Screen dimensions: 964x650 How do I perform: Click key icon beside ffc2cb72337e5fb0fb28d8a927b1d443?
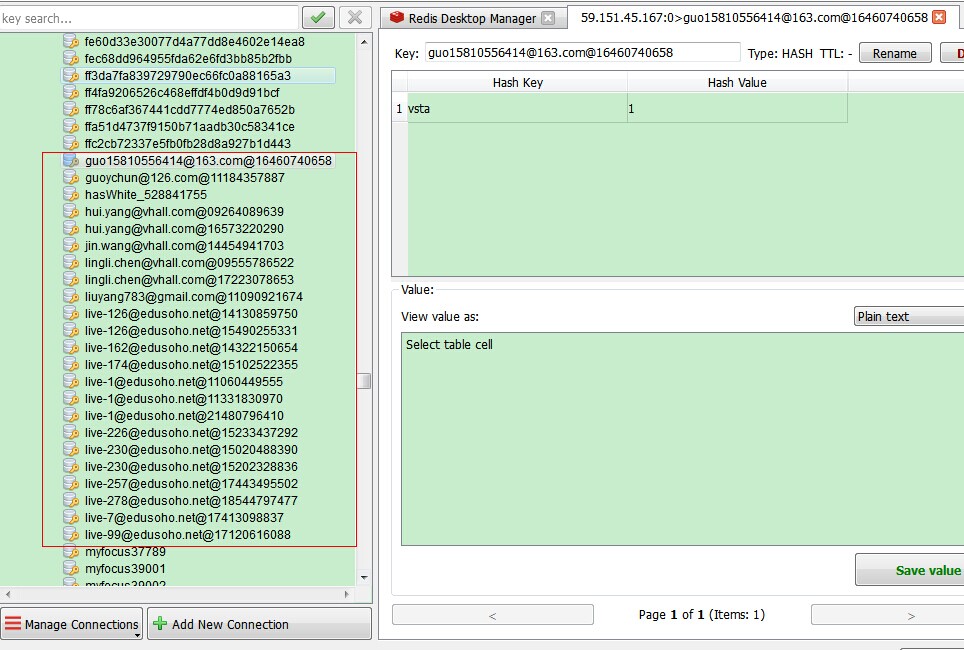71,143
